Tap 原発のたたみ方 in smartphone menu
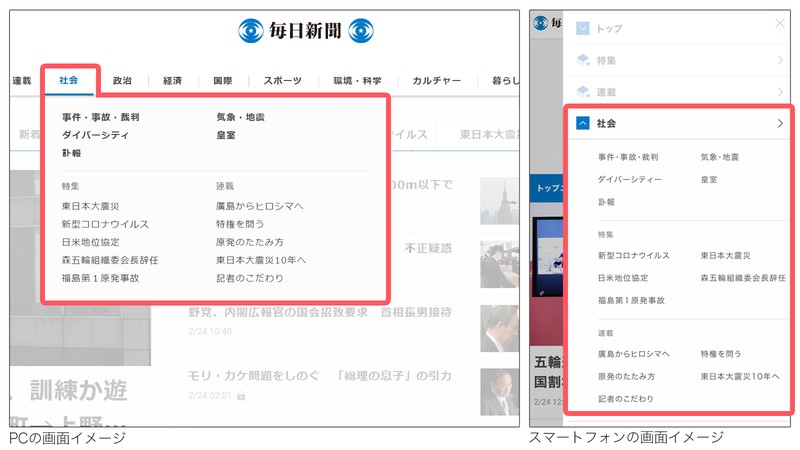This screenshot has height=450, width=800. (x=627, y=377)
